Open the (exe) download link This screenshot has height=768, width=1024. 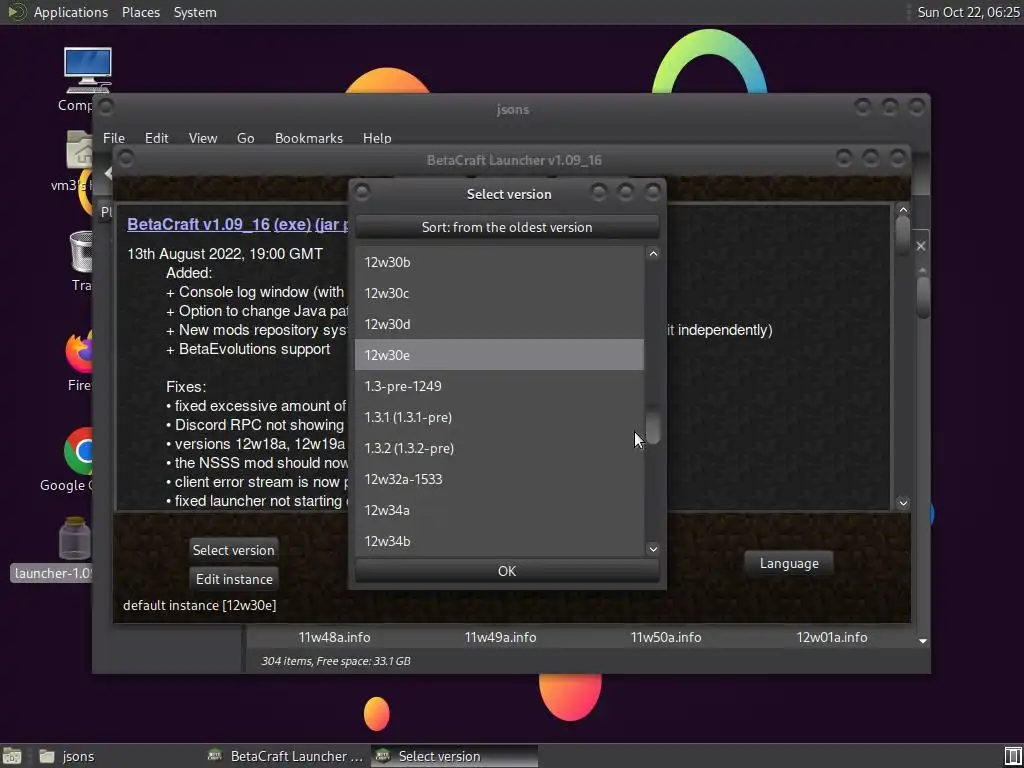click(x=292, y=224)
